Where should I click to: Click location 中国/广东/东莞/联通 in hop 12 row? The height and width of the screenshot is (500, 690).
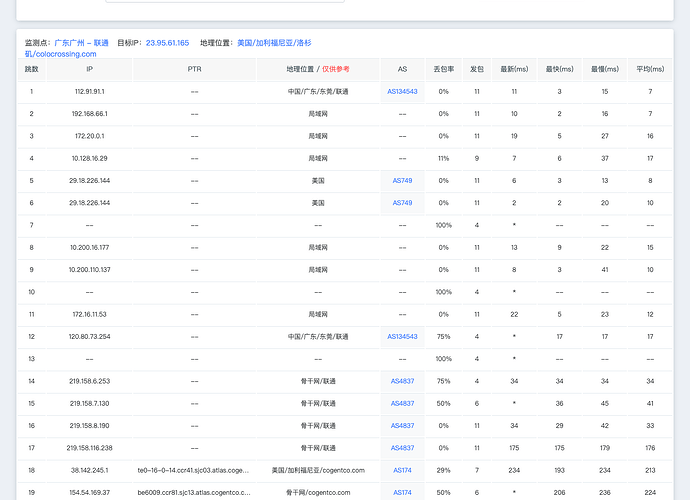coord(318,337)
